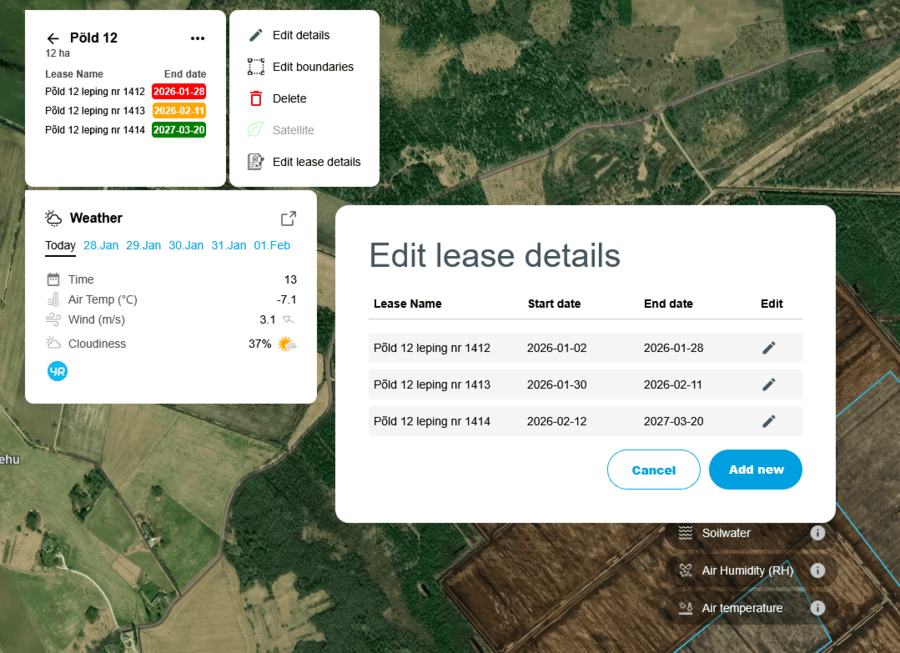Open Edit lease details menu entry
The image size is (900, 653).
(316, 162)
